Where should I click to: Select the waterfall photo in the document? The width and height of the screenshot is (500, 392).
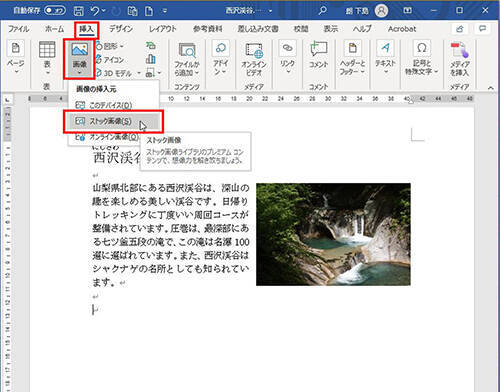tap(333, 234)
